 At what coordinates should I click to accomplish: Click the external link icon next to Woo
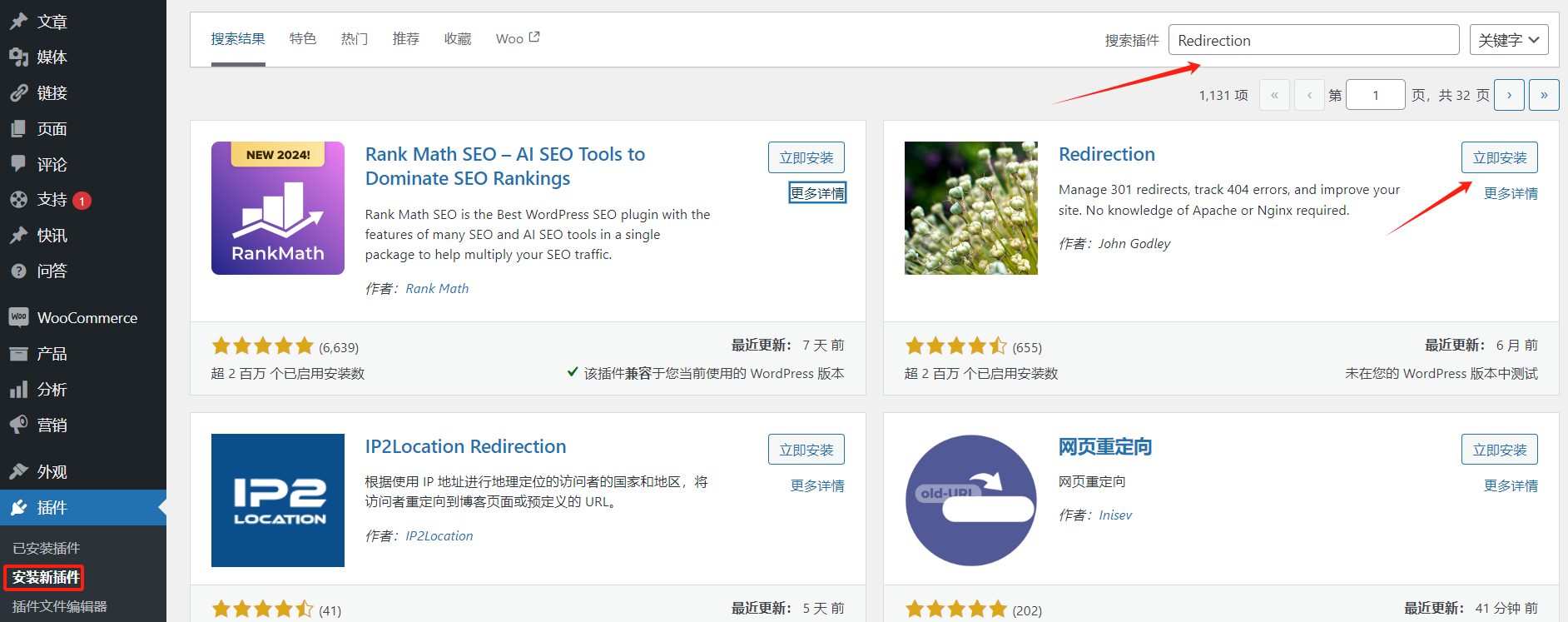click(534, 37)
